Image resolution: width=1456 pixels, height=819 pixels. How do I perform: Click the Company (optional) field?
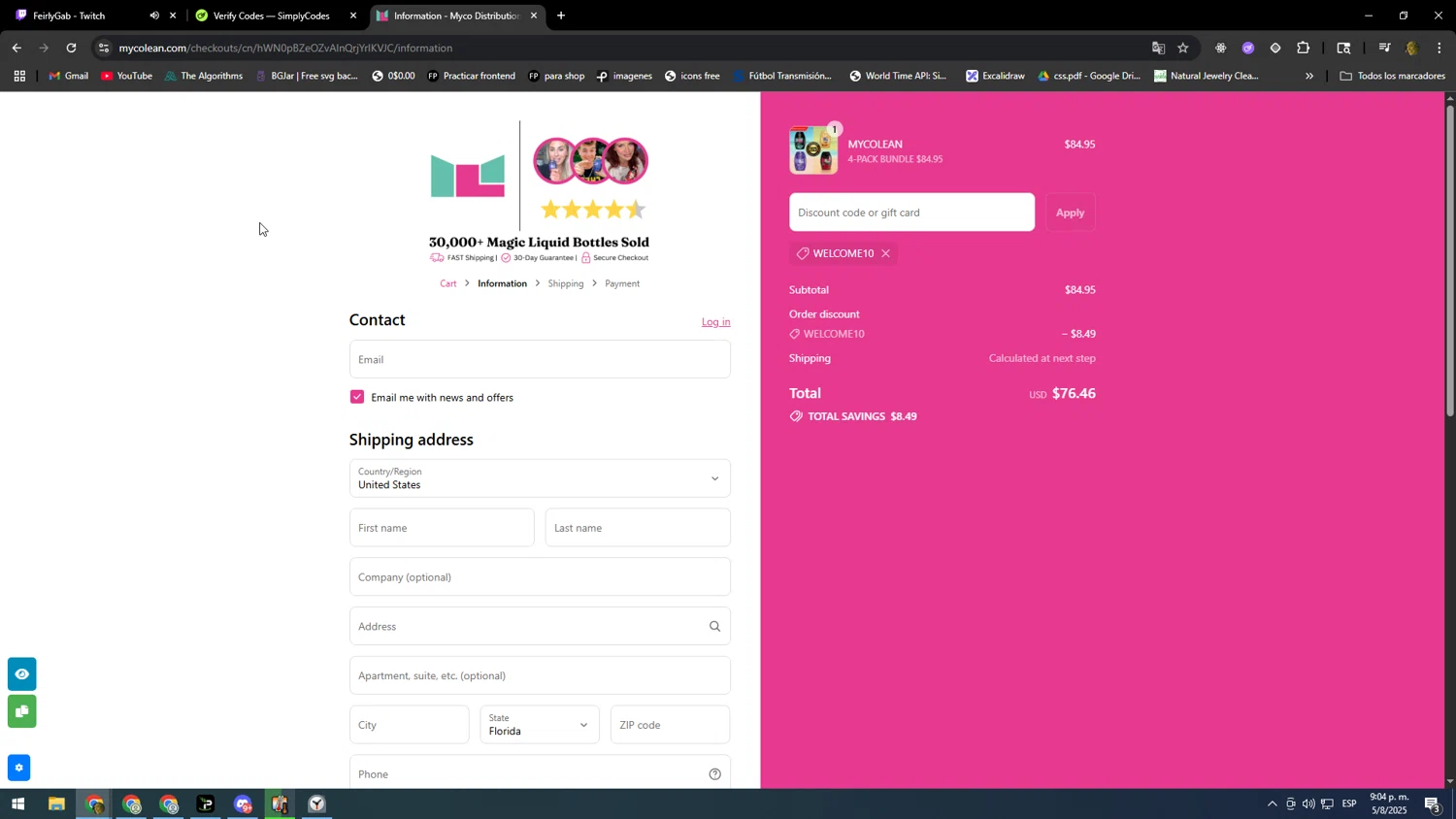540,577
